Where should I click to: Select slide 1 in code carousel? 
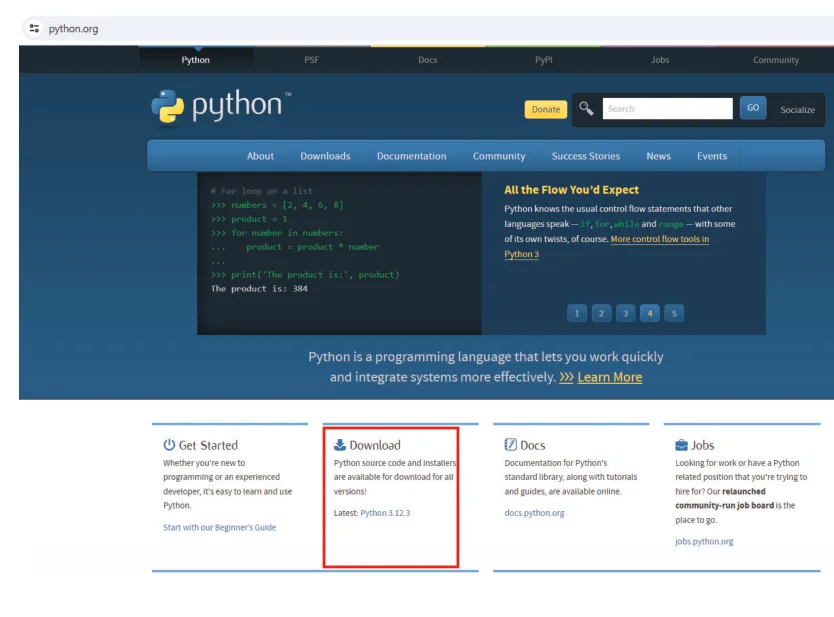click(x=577, y=313)
